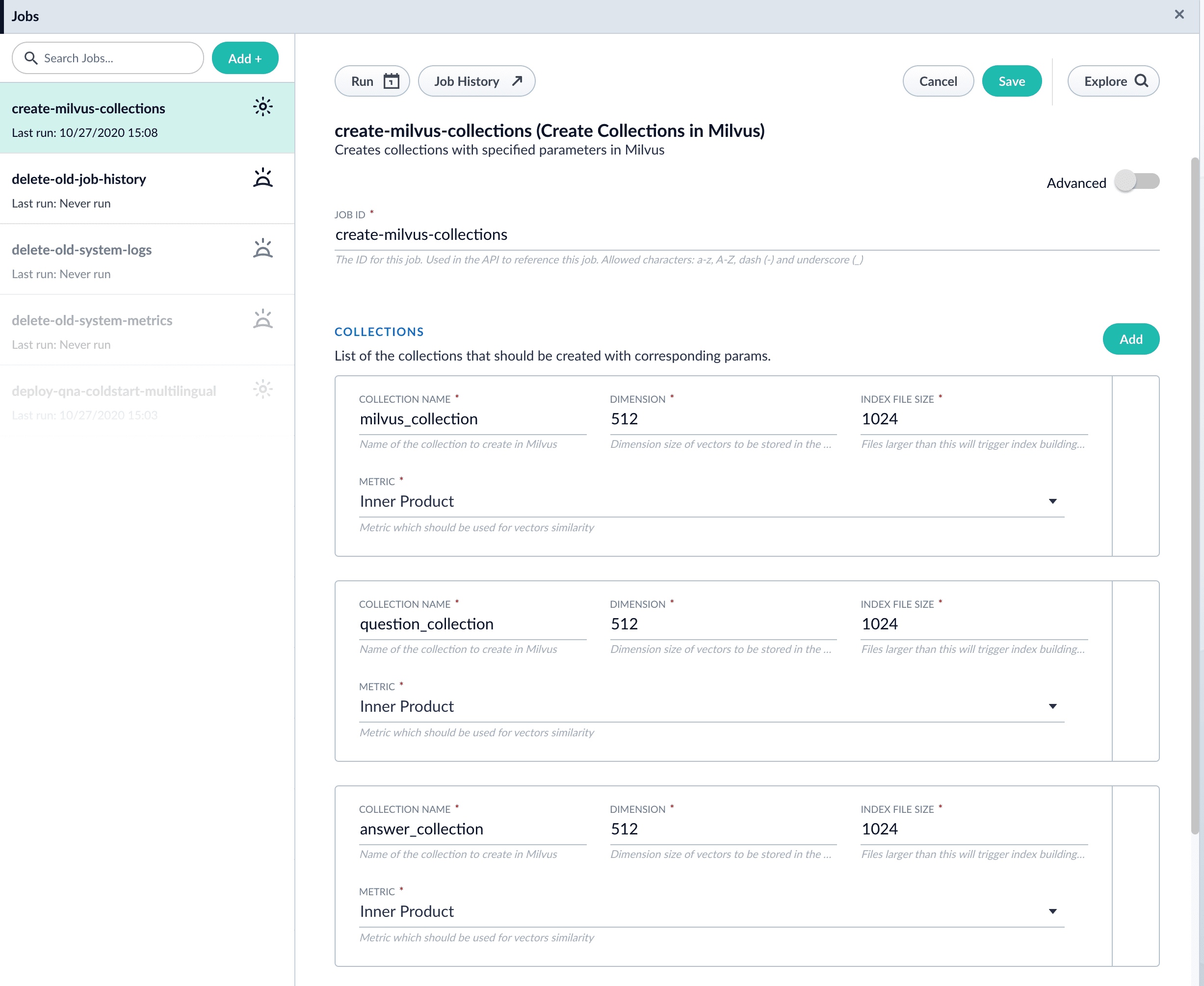Click sunrise icon beside delete-old-system-metrics

[262, 319]
